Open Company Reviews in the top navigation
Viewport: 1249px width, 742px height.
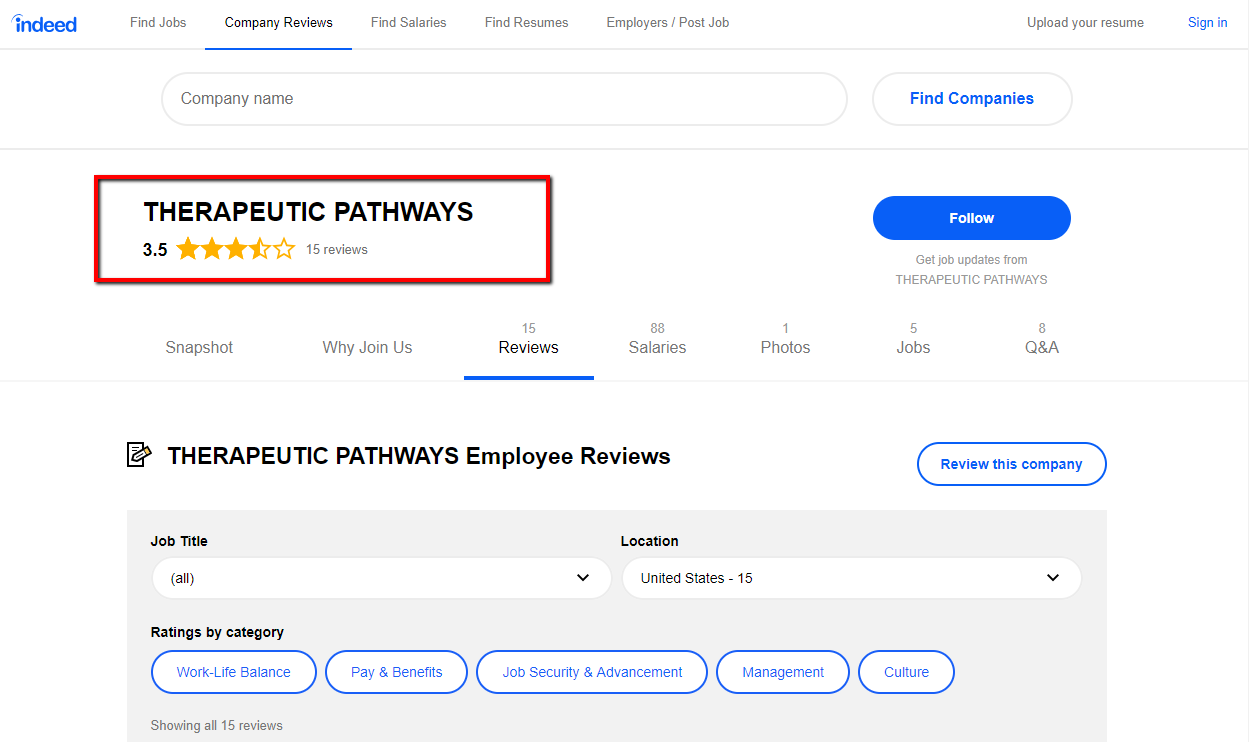279,22
